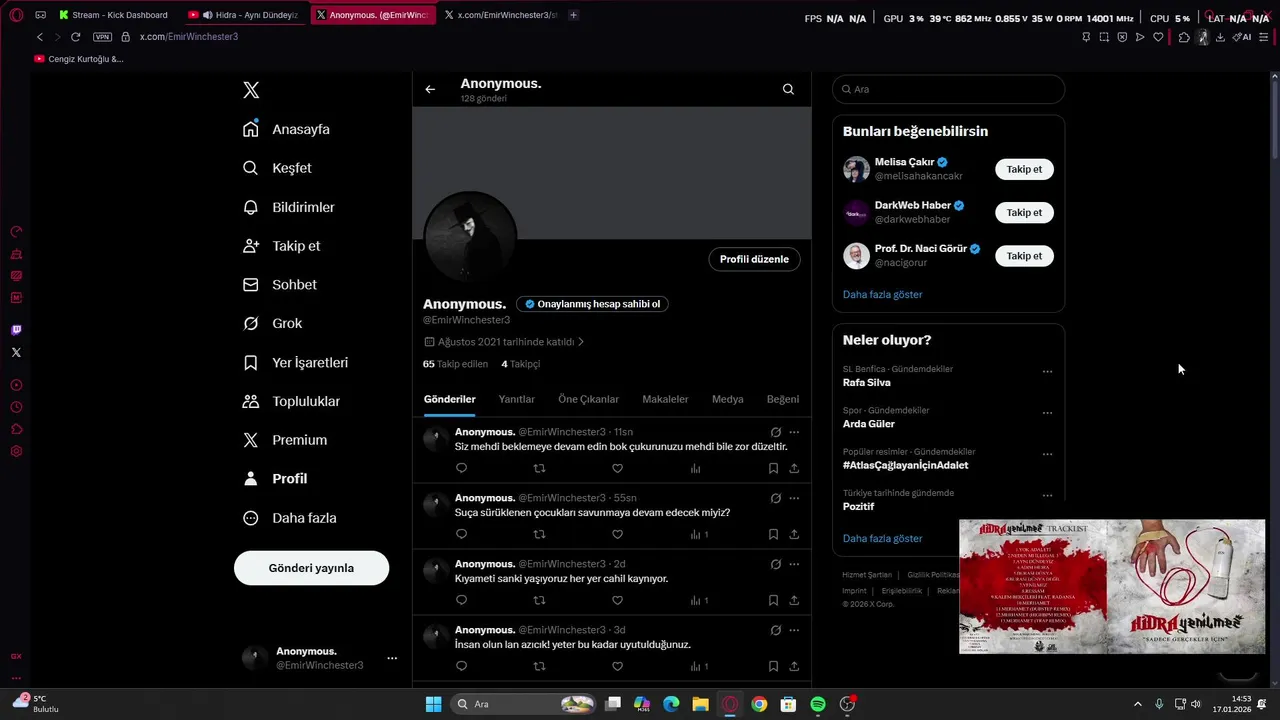
Task: Like the 'İnsan olun lan' post
Action: (x=617, y=666)
